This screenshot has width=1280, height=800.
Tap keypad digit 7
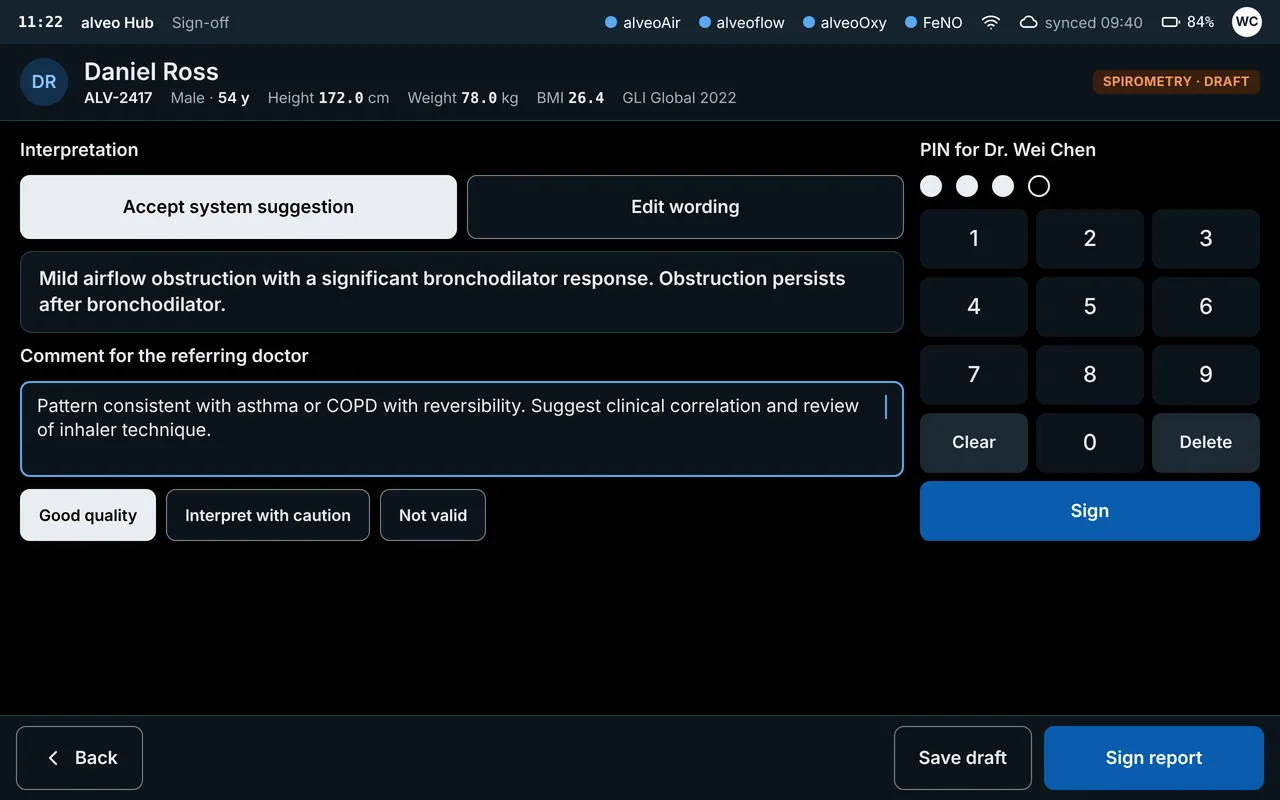[x=974, y=374]
